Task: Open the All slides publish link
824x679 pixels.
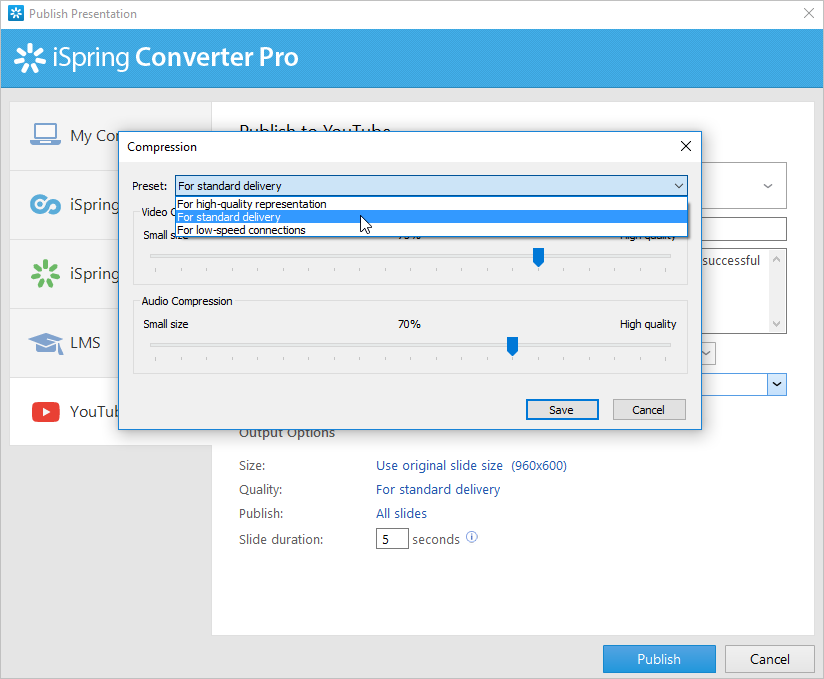Action: pyautogui.click(x=401, y=513)
